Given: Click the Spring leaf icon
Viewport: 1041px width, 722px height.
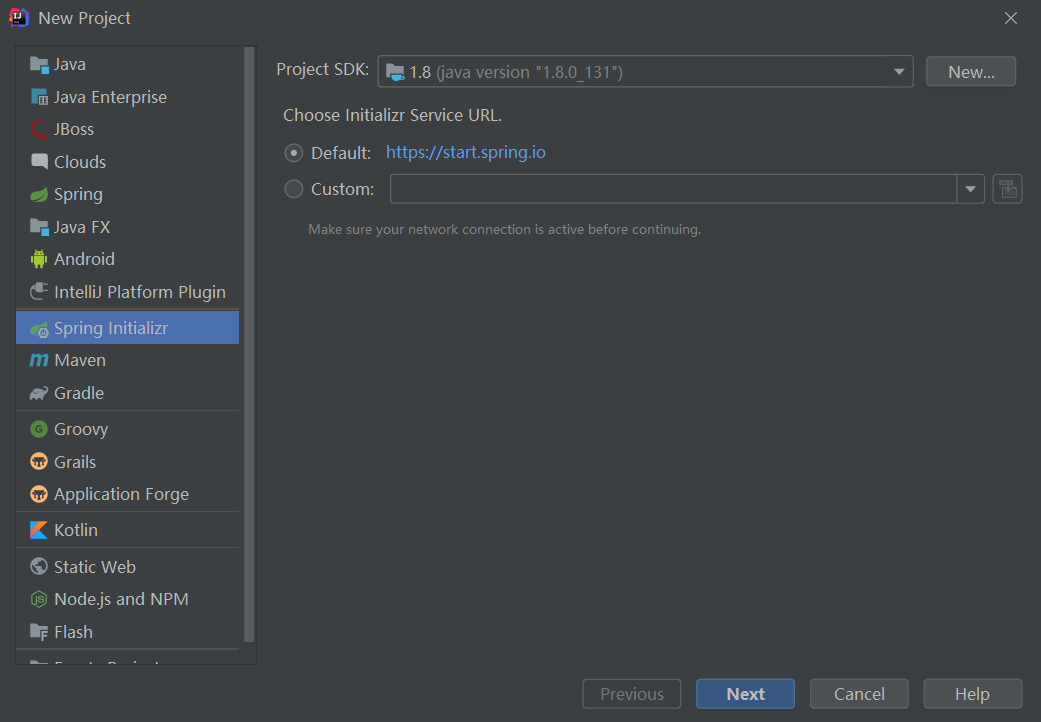Looking at the screenshot, I should [39, 194].
